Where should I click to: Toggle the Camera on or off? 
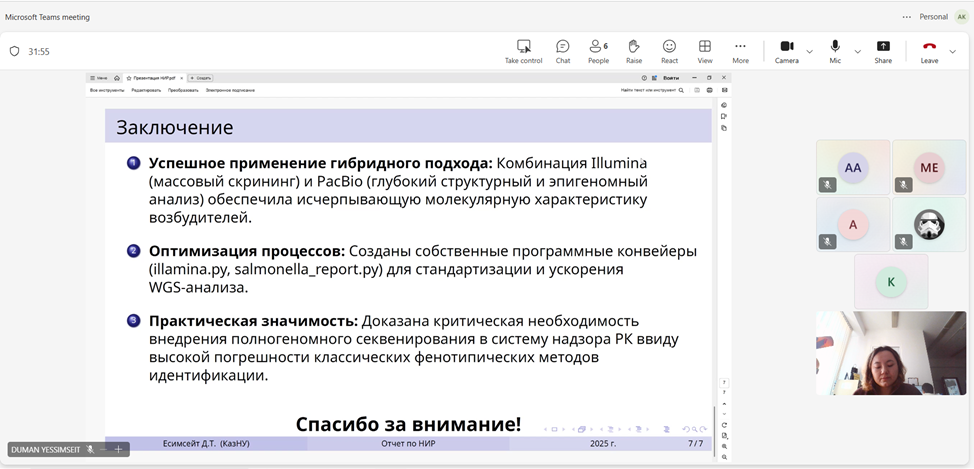point(786,52)
